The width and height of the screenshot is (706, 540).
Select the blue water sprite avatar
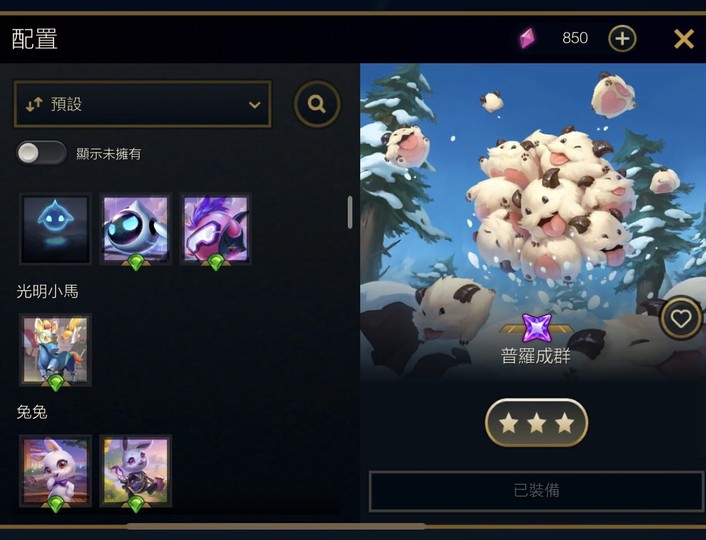pos(55,229)
